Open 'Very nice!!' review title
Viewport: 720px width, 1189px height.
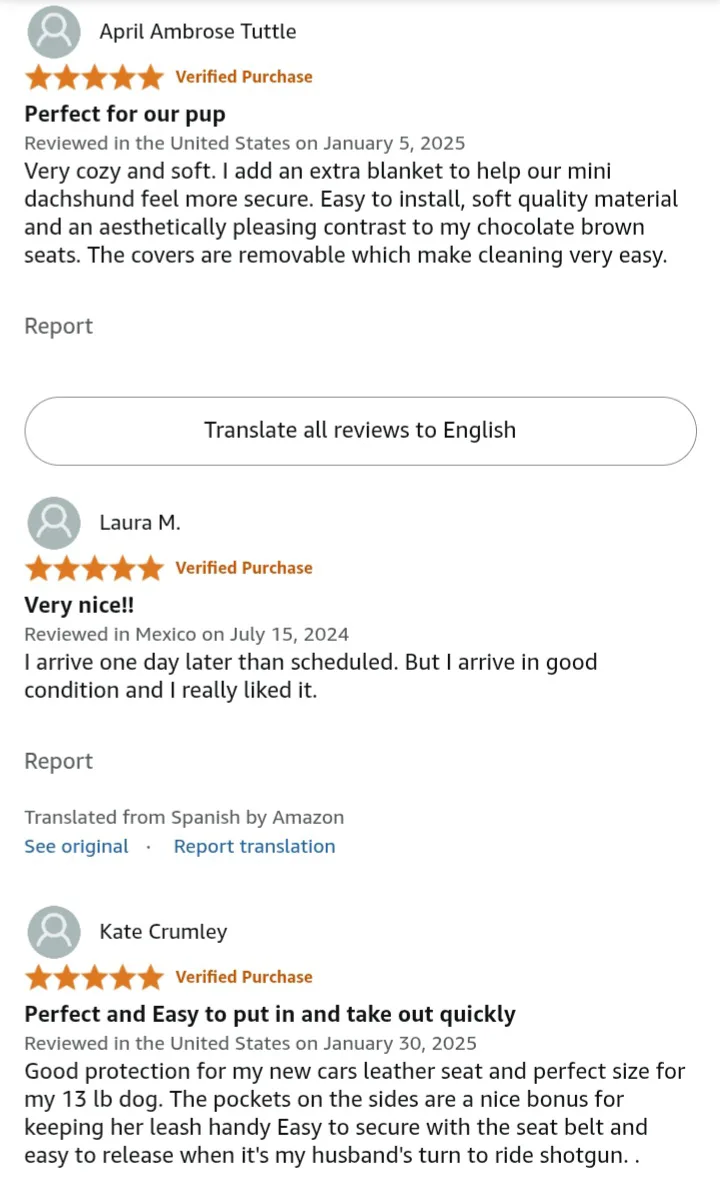(x=79, y=605)
